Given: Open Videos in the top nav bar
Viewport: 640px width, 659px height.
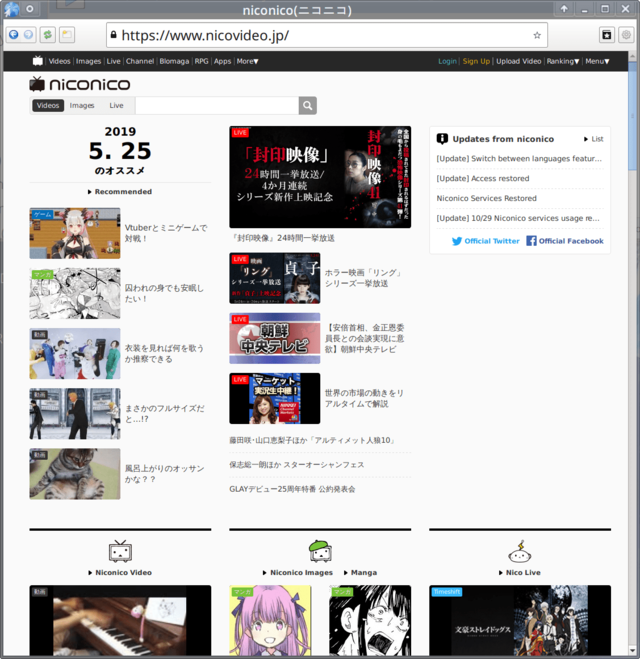Looking at the screenshot, I should point(59,61).
